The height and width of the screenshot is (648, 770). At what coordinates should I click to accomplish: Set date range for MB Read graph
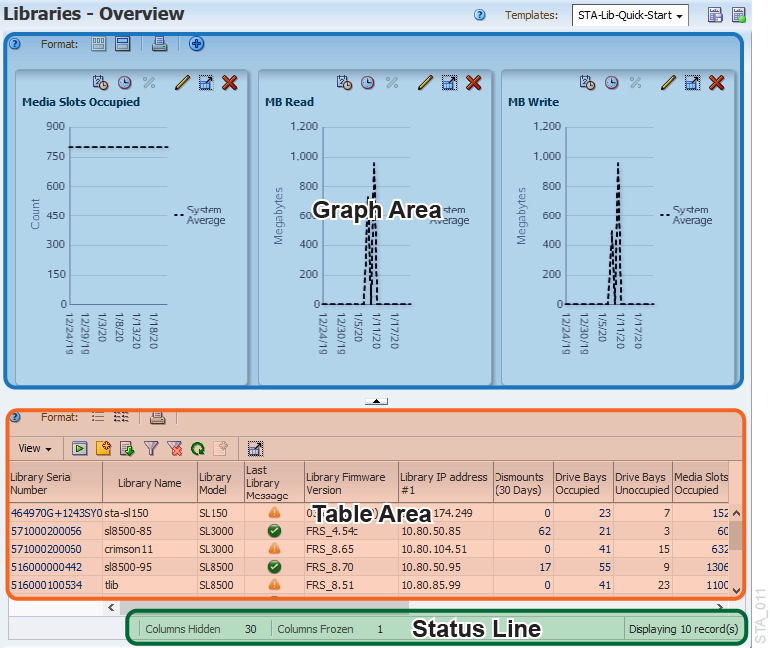[344, 82]
